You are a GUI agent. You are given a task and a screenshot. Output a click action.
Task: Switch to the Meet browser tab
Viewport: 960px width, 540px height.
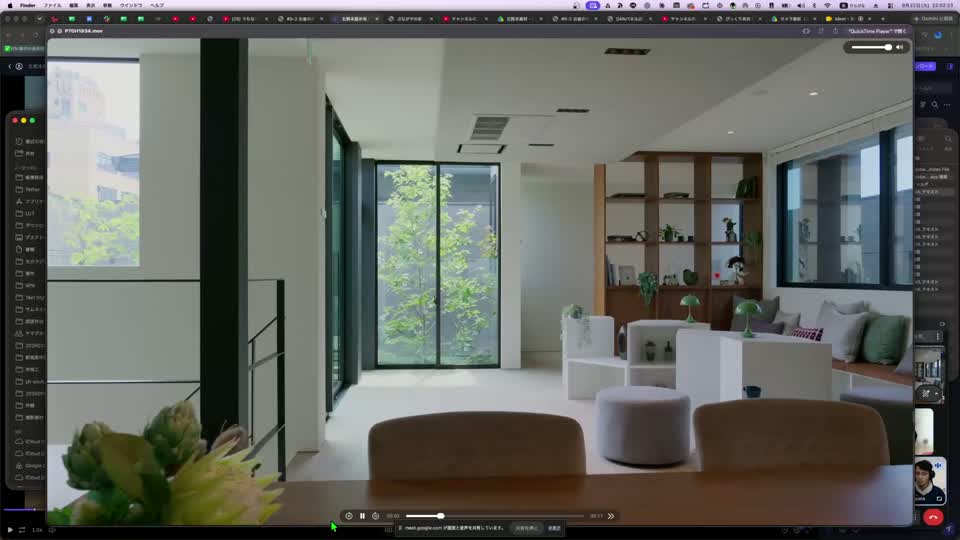point(848,19)
